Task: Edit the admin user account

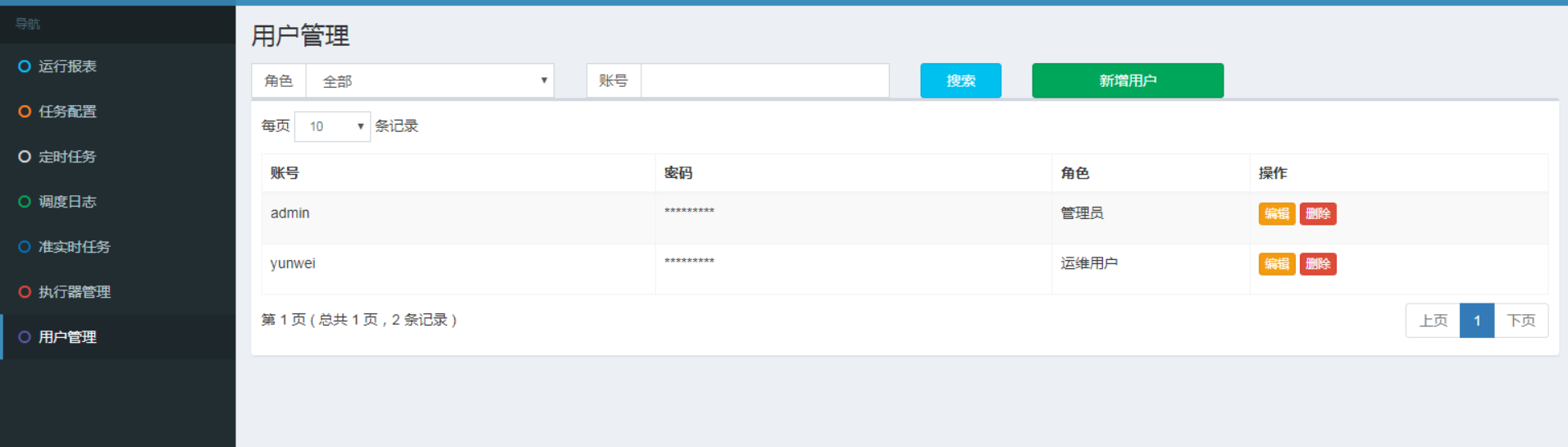Action: coord(1276,214)
